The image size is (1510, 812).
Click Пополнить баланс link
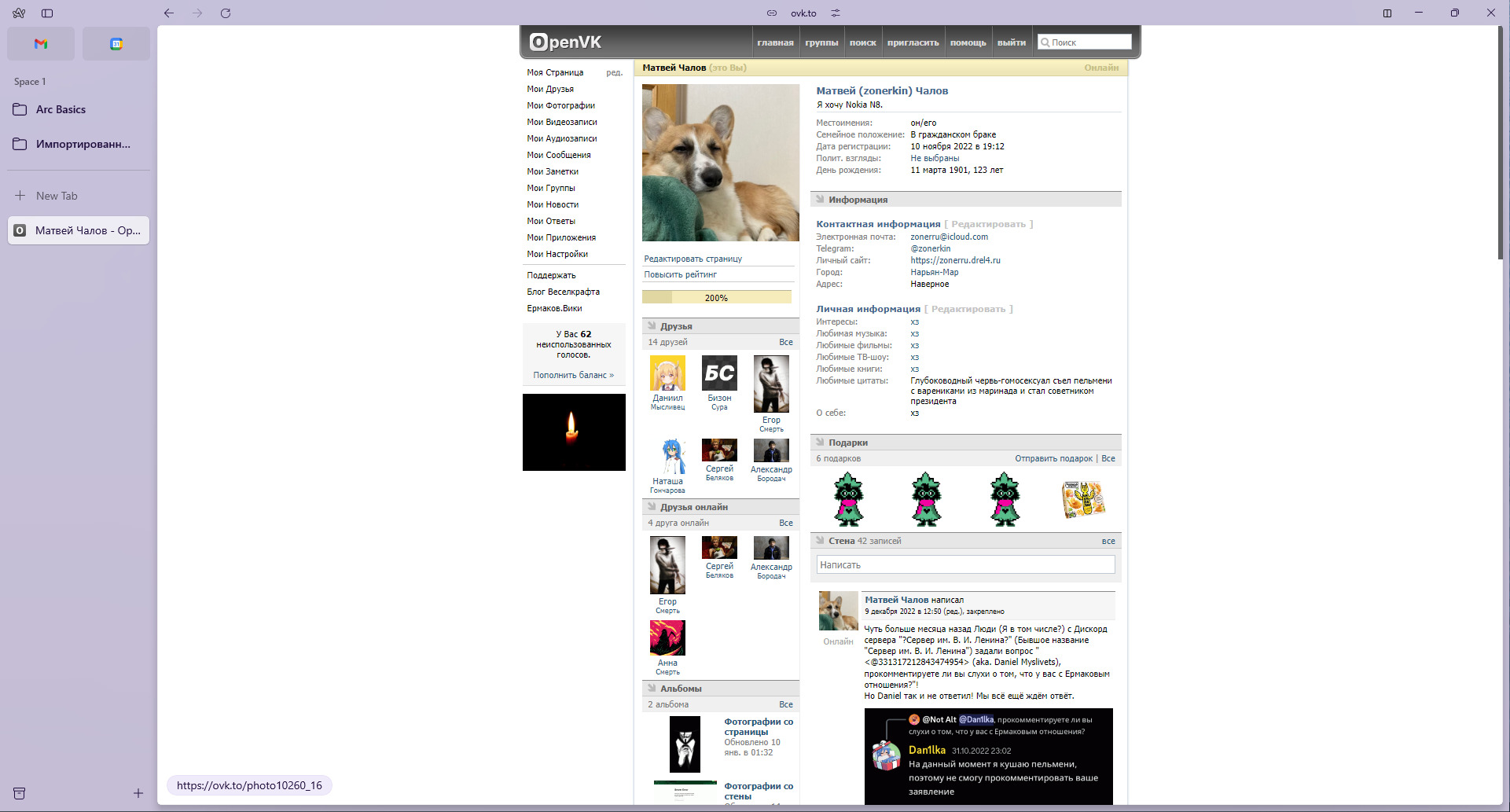[x=573, y=375]
